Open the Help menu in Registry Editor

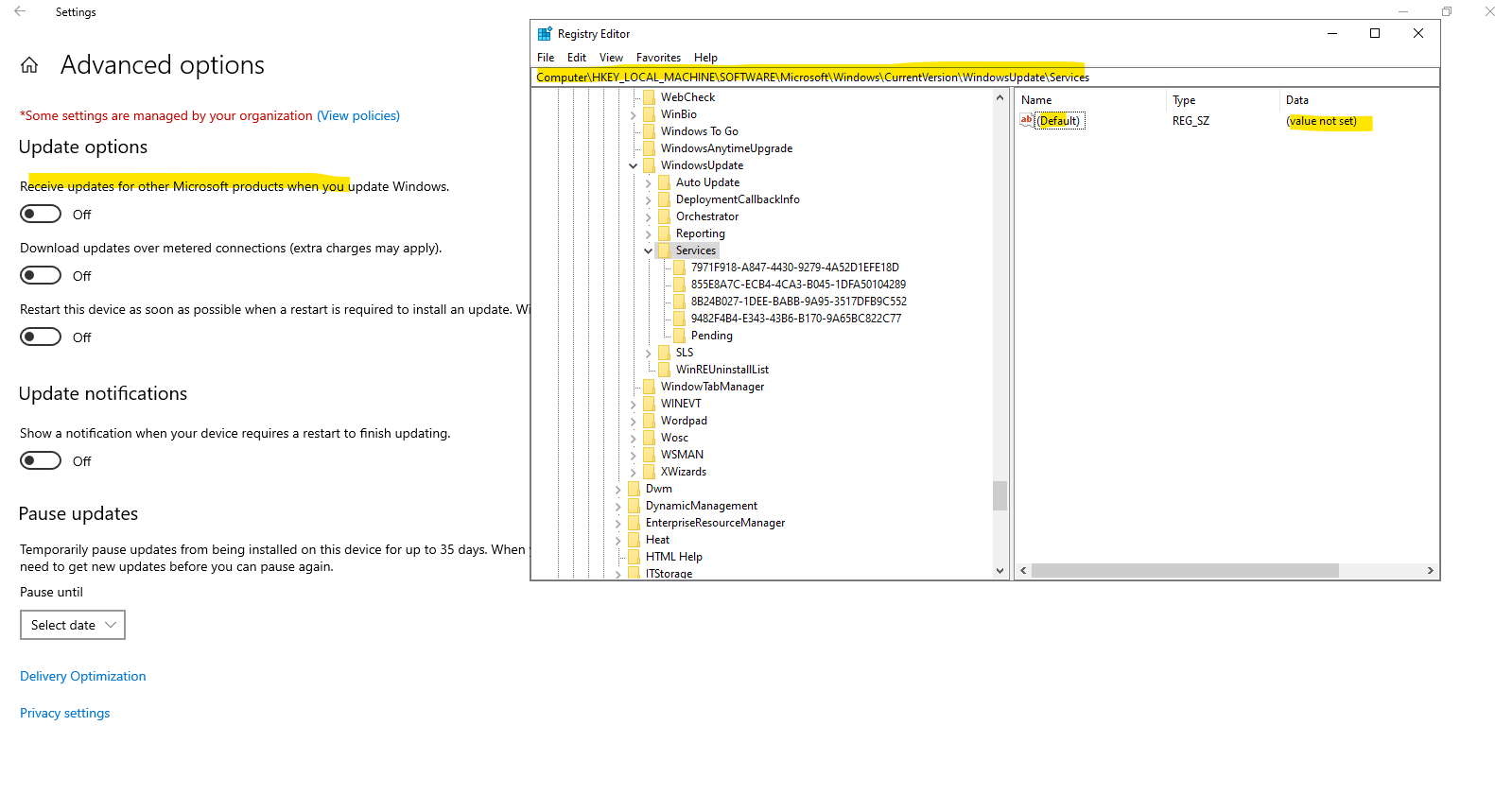pyautogui.click(x=705, y=58)
